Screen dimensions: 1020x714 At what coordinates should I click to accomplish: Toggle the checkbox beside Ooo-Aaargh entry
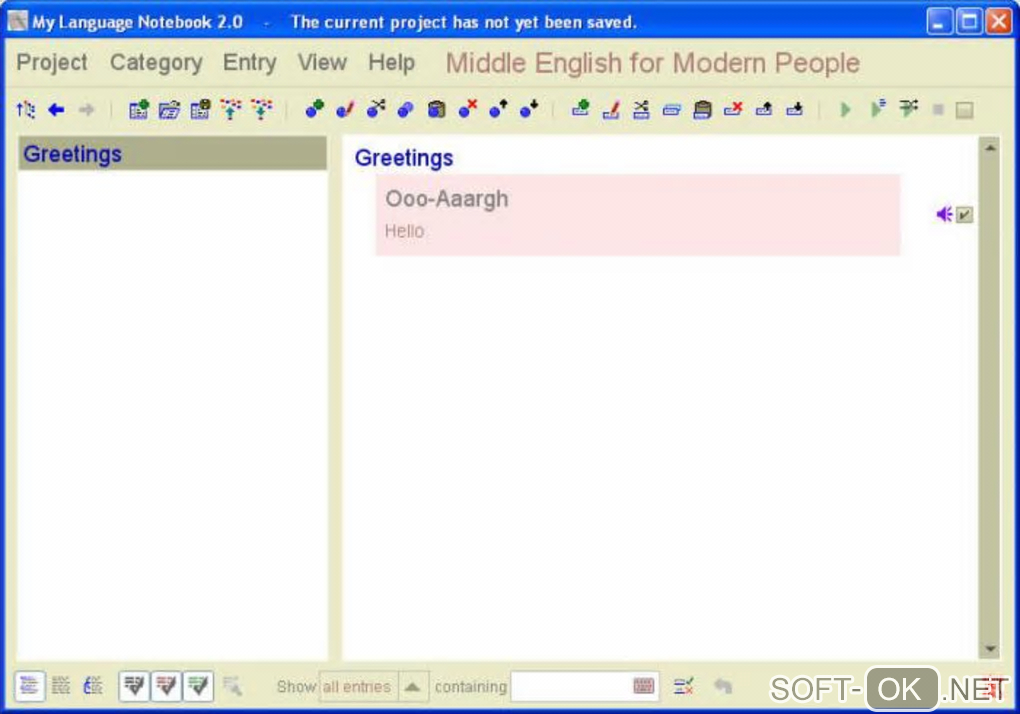[964, 215]
